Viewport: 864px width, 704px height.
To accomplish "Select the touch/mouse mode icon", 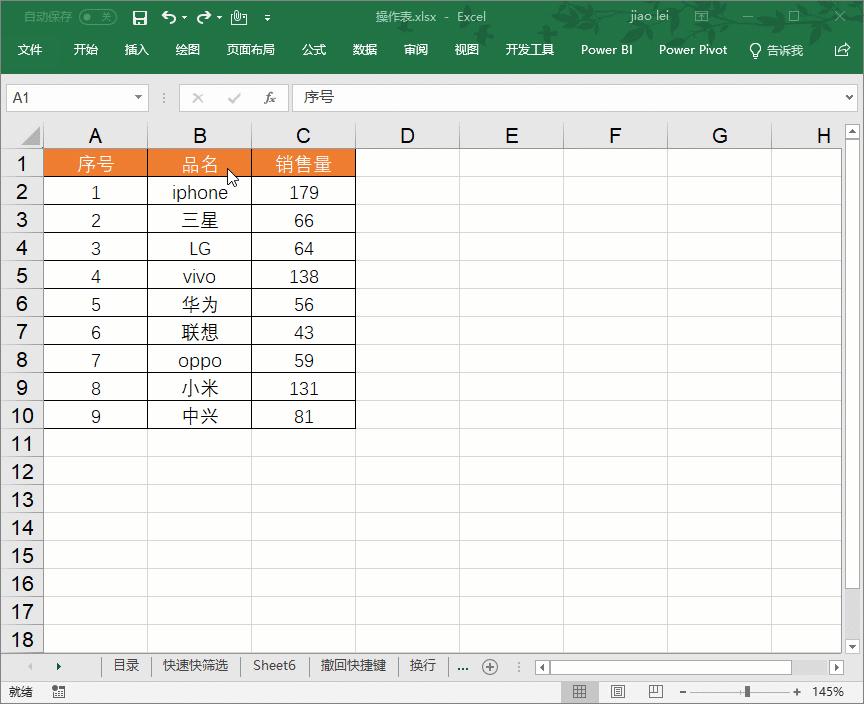I will click(237, 17).
